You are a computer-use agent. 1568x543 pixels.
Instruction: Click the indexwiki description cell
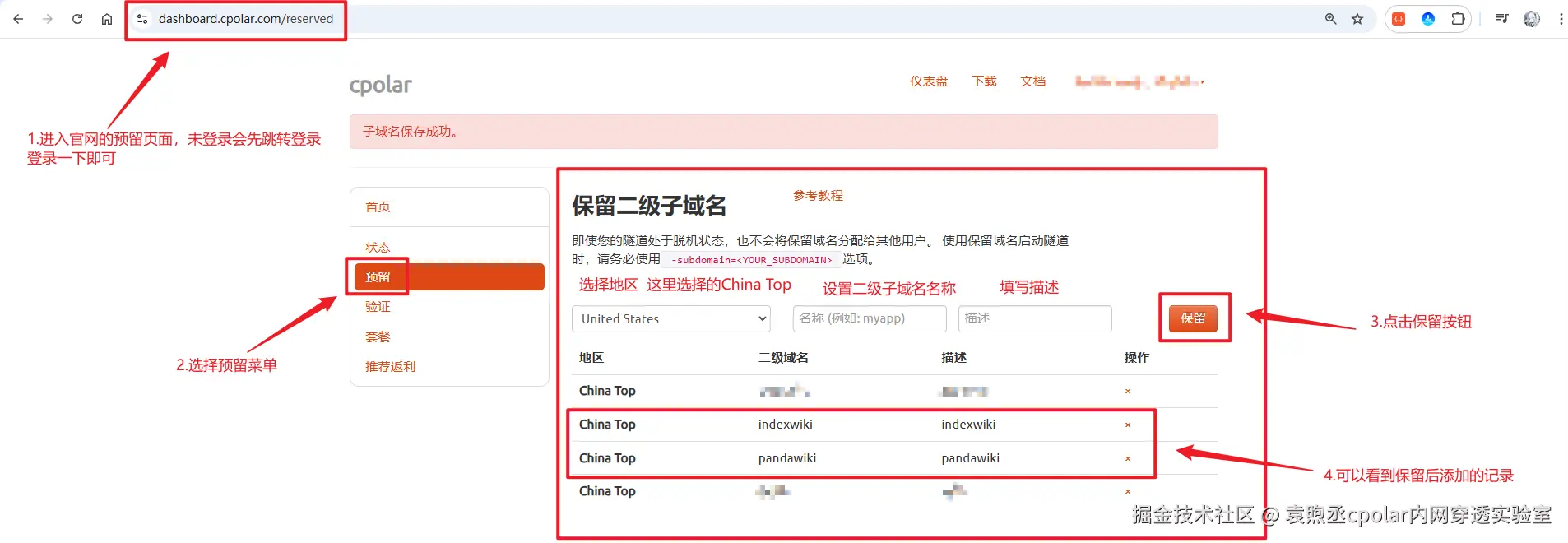point(968,425)
